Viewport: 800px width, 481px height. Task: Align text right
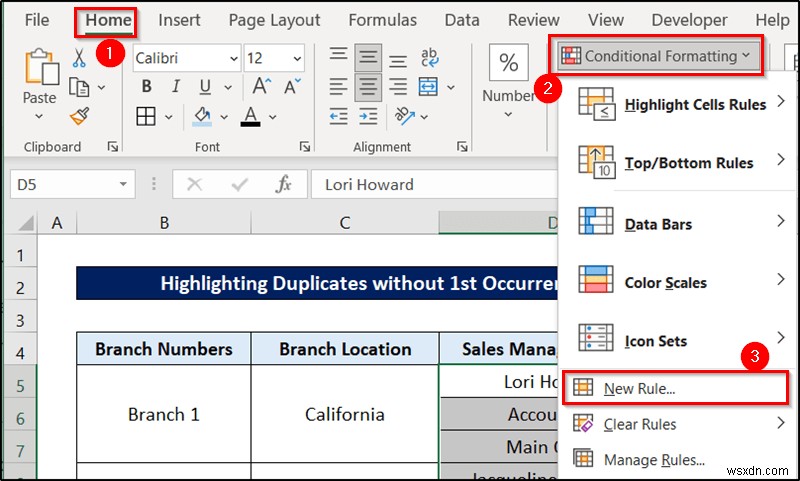(397, 87)
